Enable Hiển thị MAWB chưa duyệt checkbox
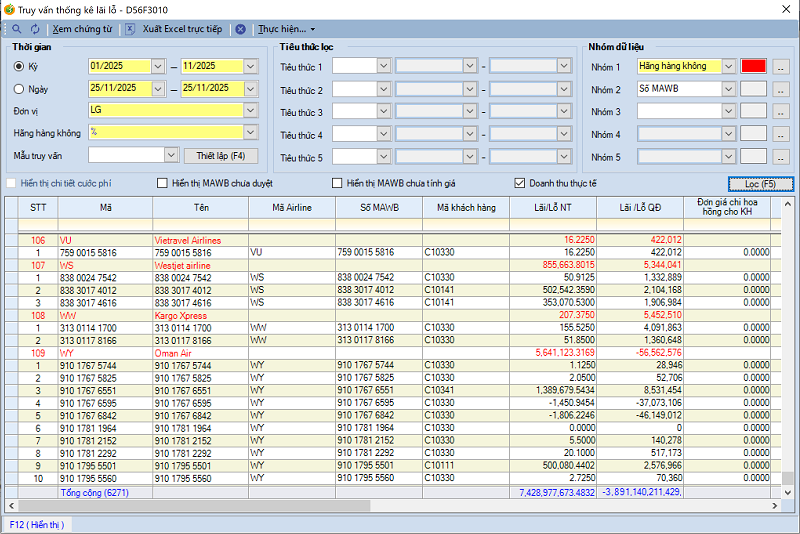Viewport: 800px width, 534px height. pos(163,183)
